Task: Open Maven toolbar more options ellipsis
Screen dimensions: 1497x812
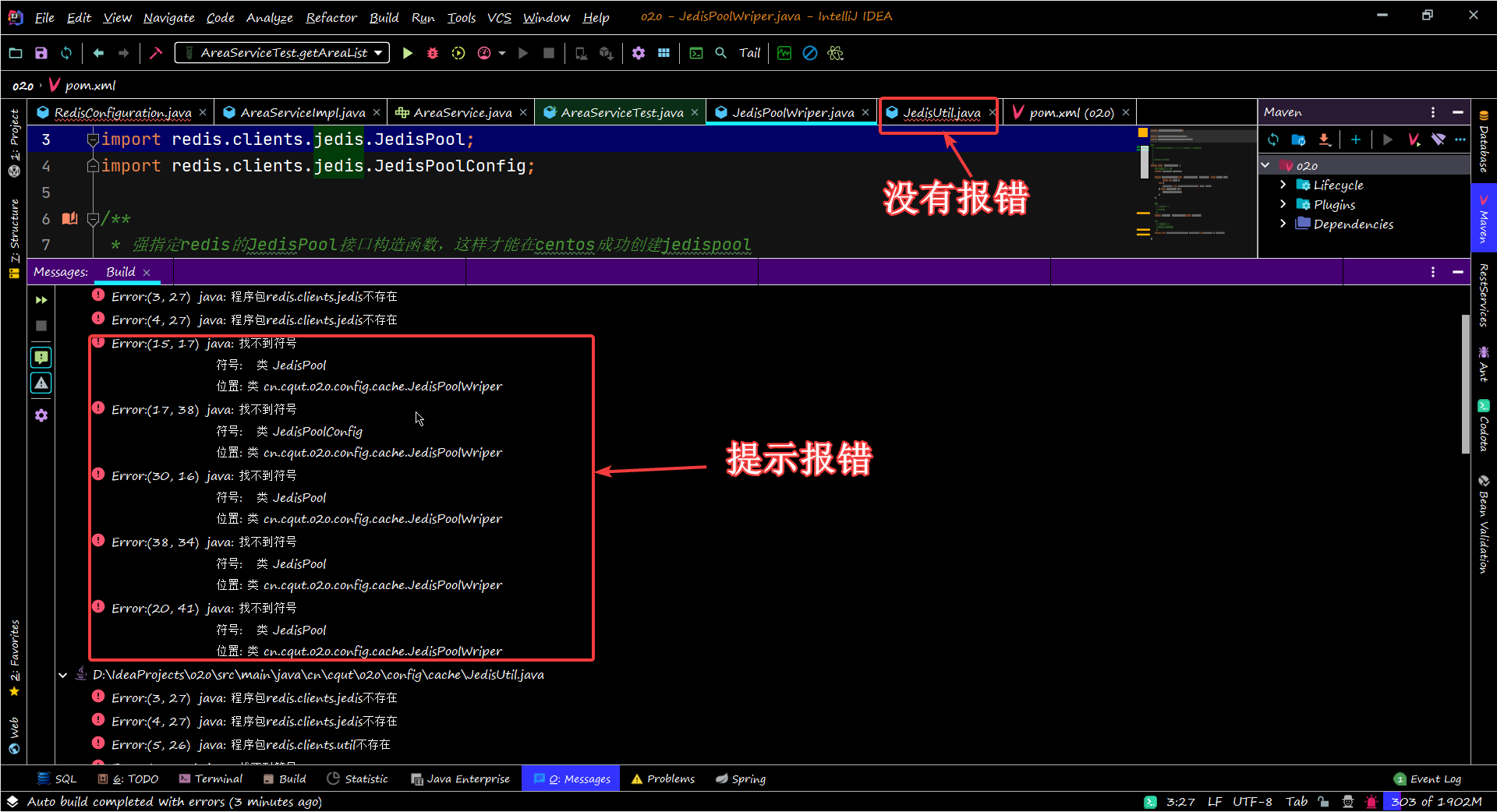Action: coord(1460,139)
